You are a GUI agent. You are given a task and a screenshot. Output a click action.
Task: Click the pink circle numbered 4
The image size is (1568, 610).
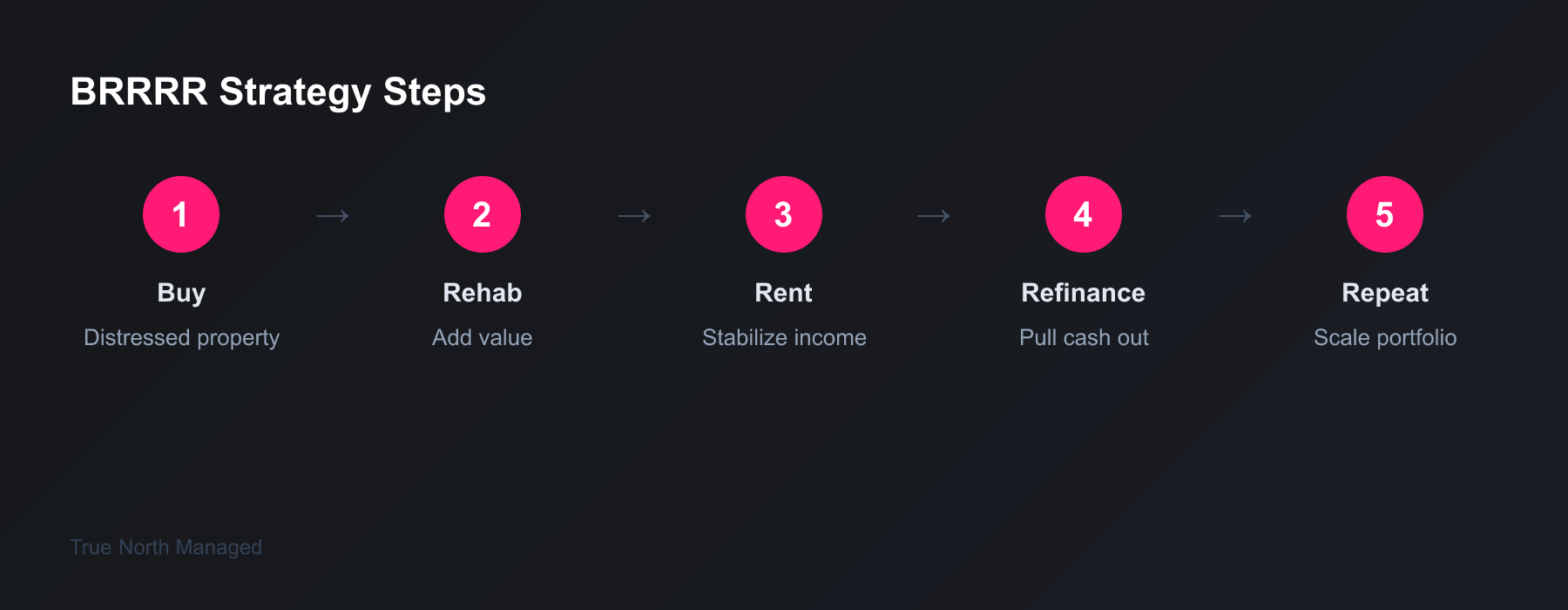tap(1084, 214)
